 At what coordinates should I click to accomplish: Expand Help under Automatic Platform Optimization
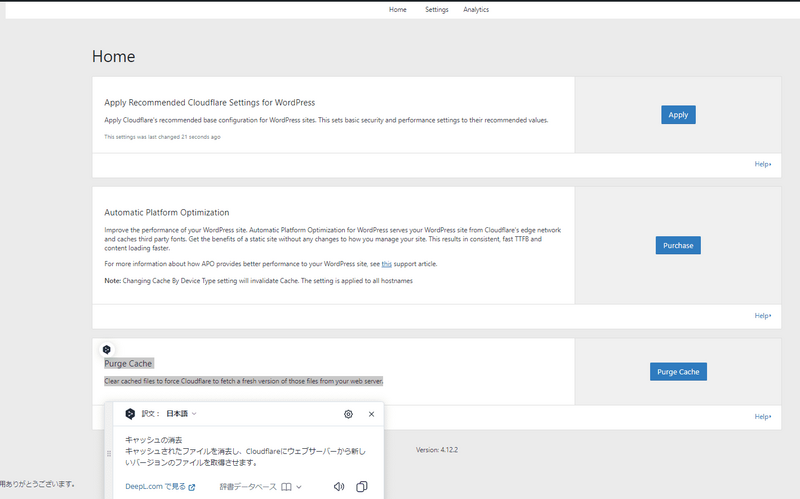click(x=763, y=316)
